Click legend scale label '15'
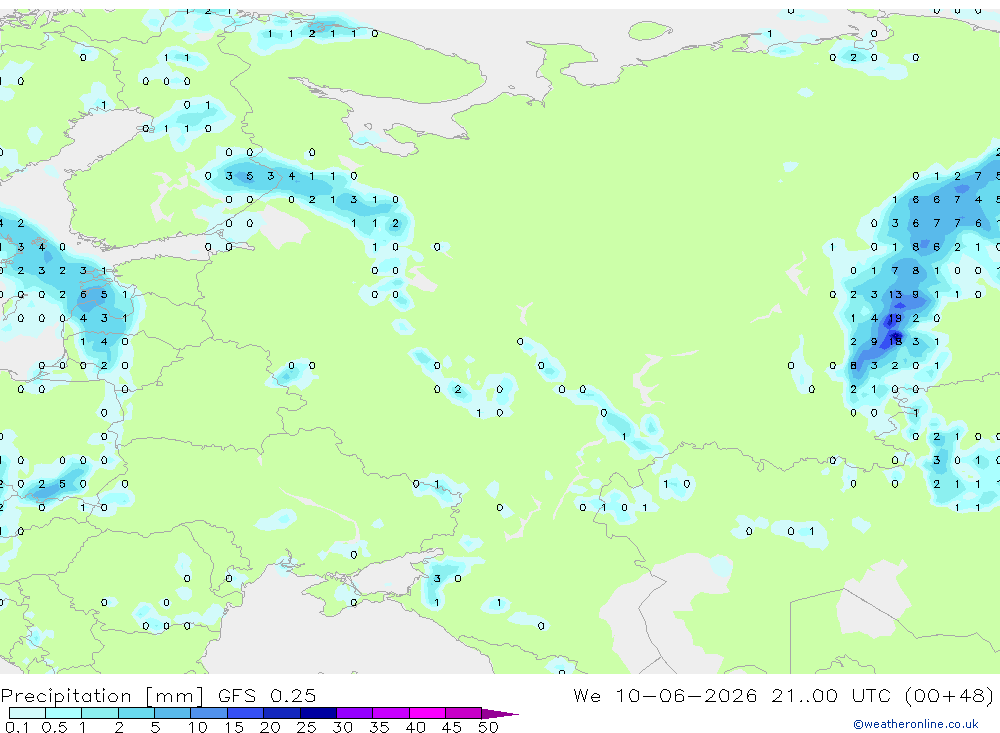Image resolution: width=1000 pixels, height=733 pixels. tap(234, 727)
